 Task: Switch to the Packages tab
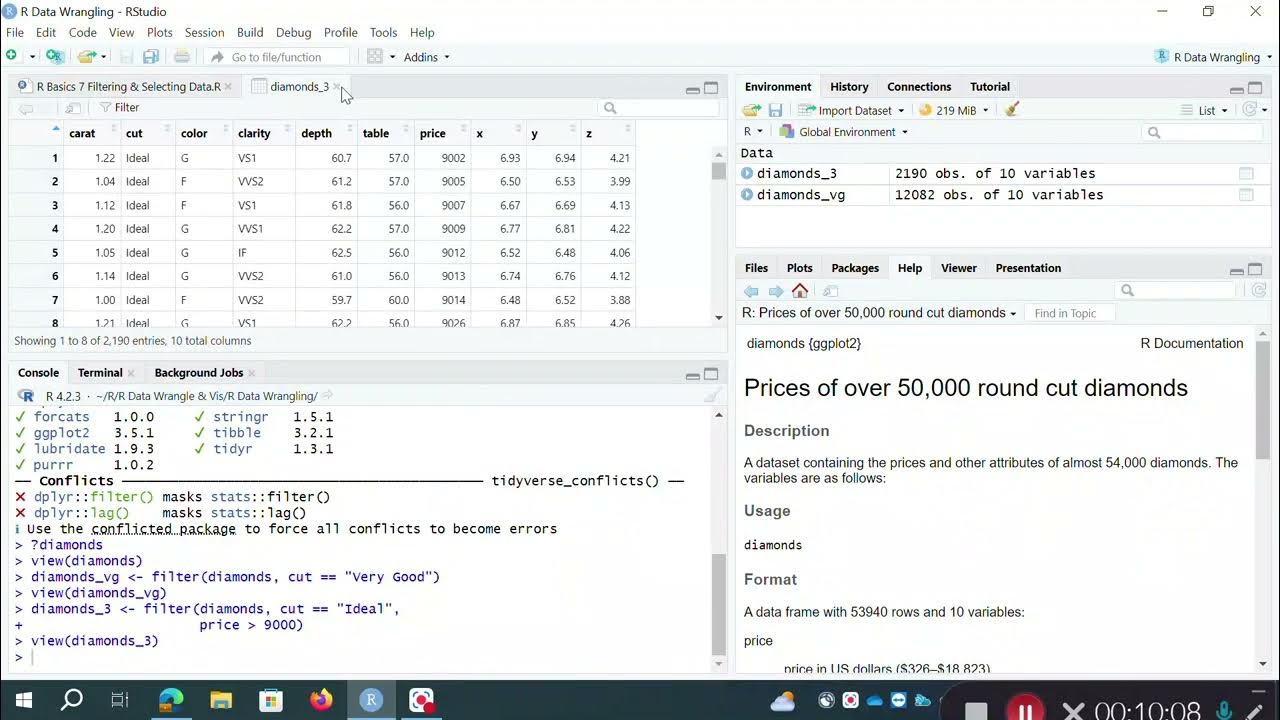(x=855, y=268)
